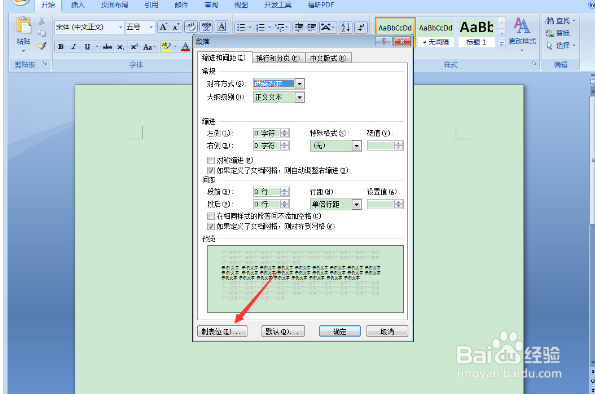Click the Default (默认) button
The image size is (595, 394).
[283, 331]
